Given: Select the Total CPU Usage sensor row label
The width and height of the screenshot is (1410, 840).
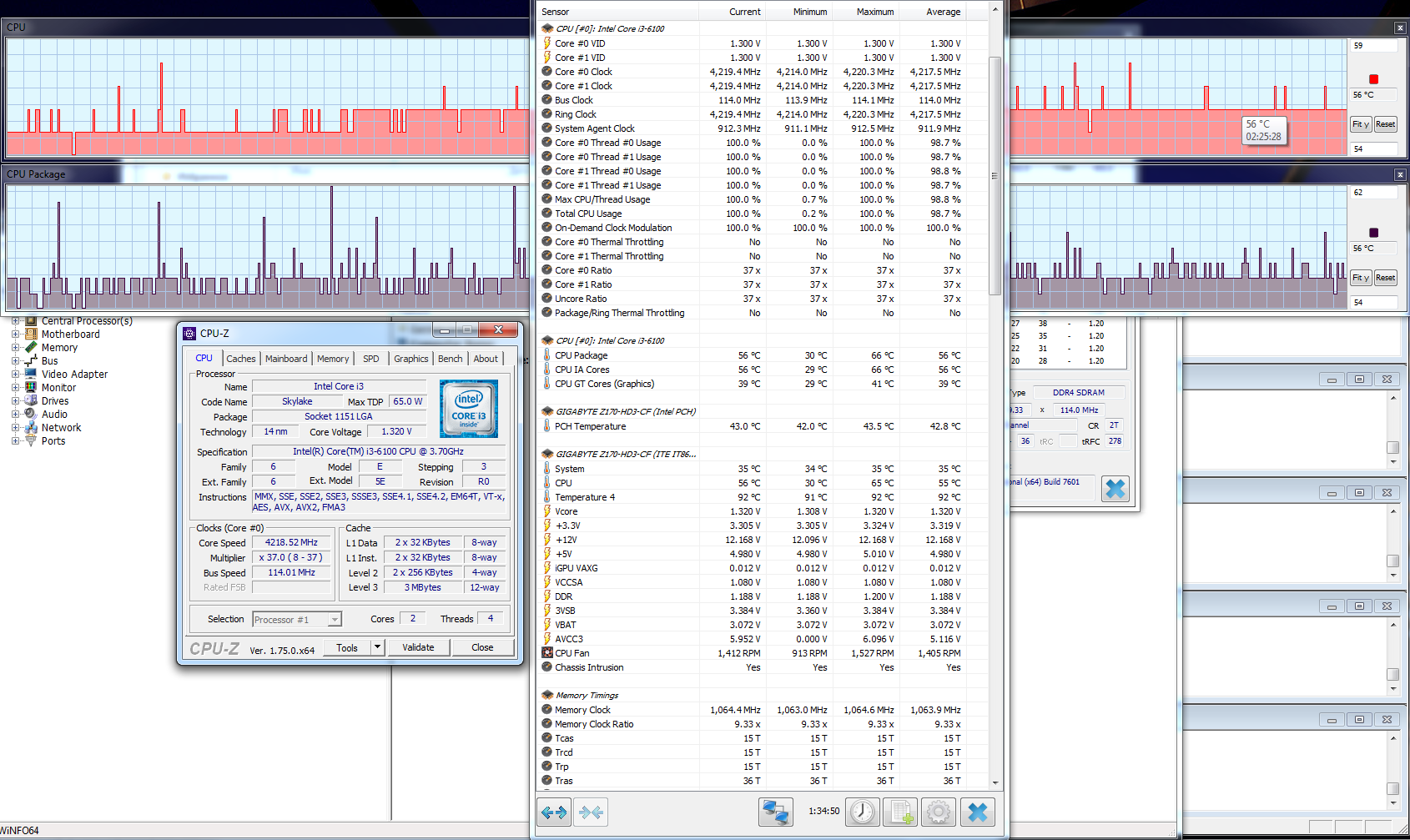Looking at the screenshot, I should pos(588,214).
